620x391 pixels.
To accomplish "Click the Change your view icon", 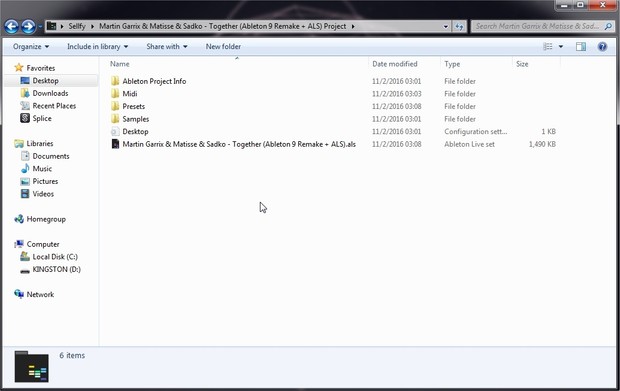I will (x=548, y=47).
